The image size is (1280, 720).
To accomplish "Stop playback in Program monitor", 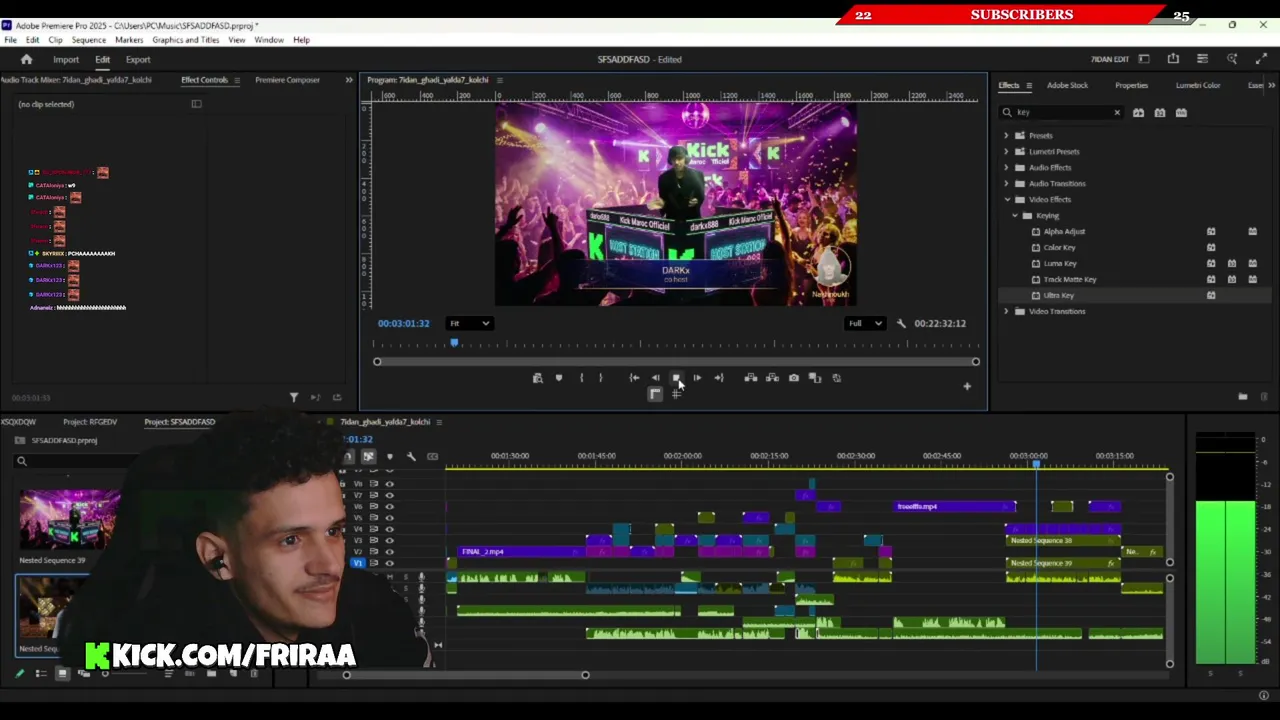I will pos(676,378).
